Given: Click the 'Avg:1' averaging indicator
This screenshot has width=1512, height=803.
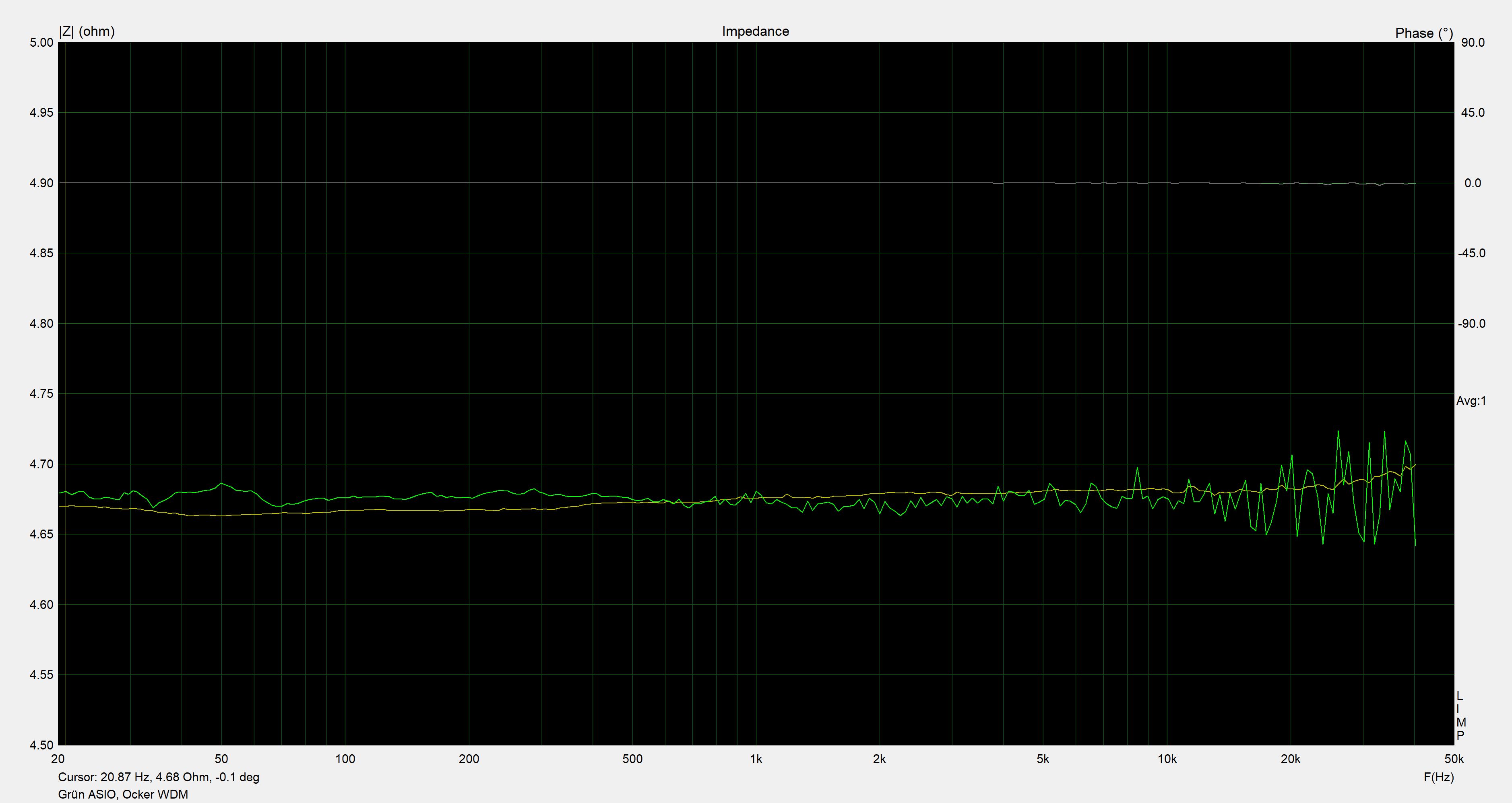Looking at the screenshot, I should tap(1471, 401).
